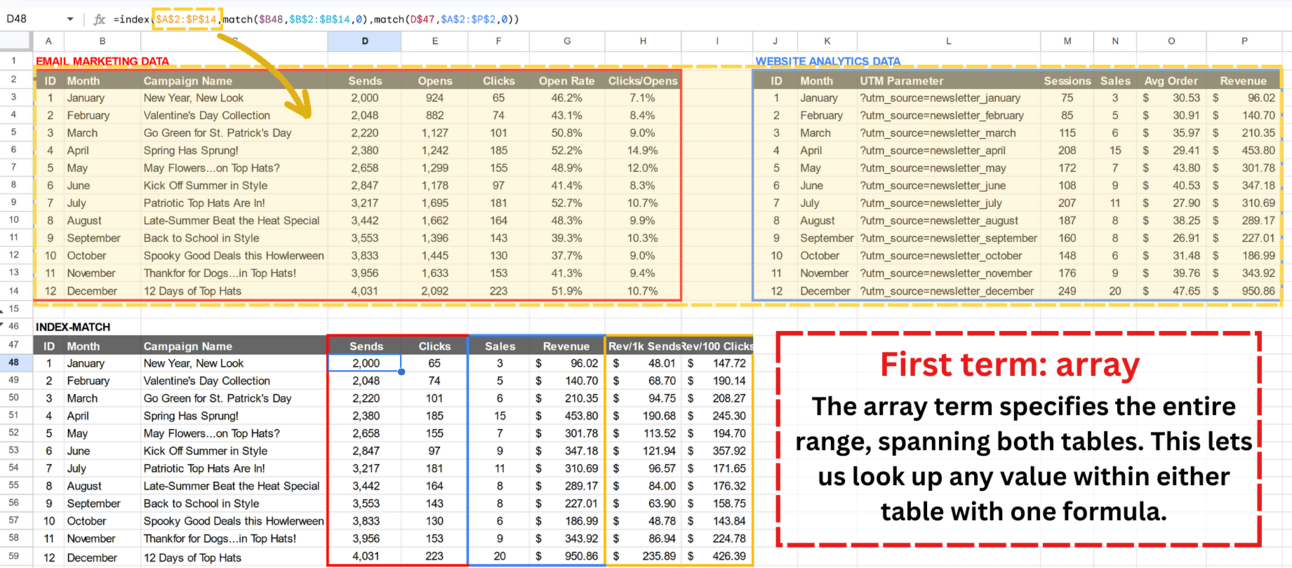Open the Name box dropdown arrow

point(70,19)
